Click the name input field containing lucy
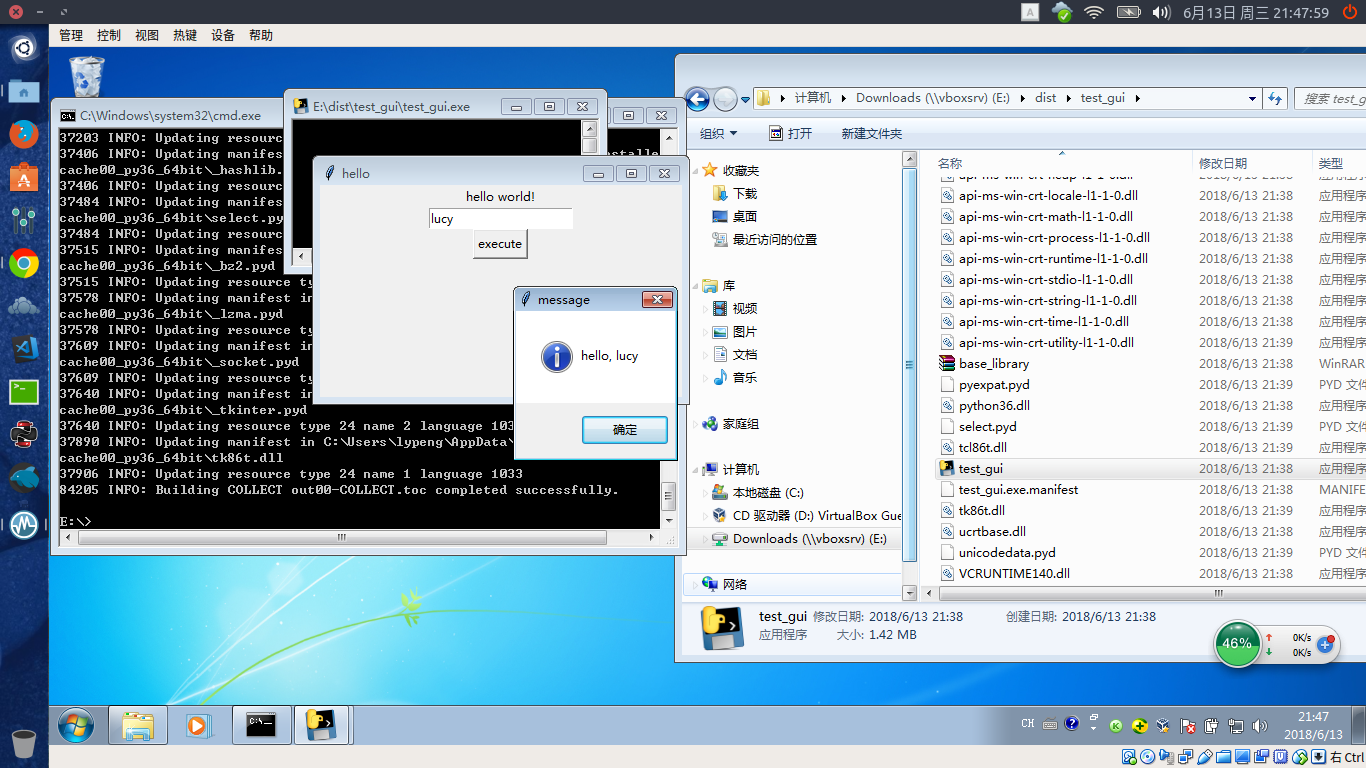 [x=500, y=219]
